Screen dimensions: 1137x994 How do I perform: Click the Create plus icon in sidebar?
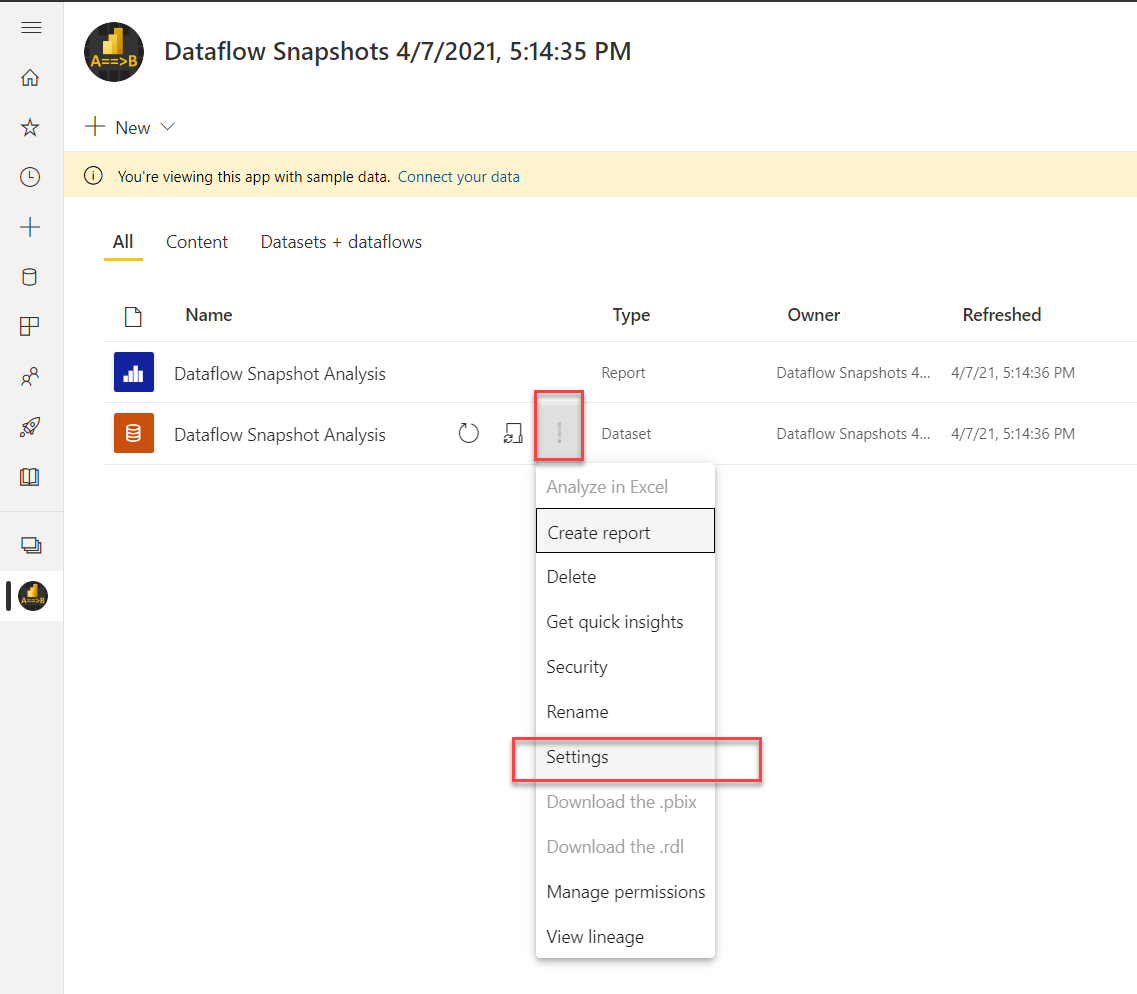[30, 227]
